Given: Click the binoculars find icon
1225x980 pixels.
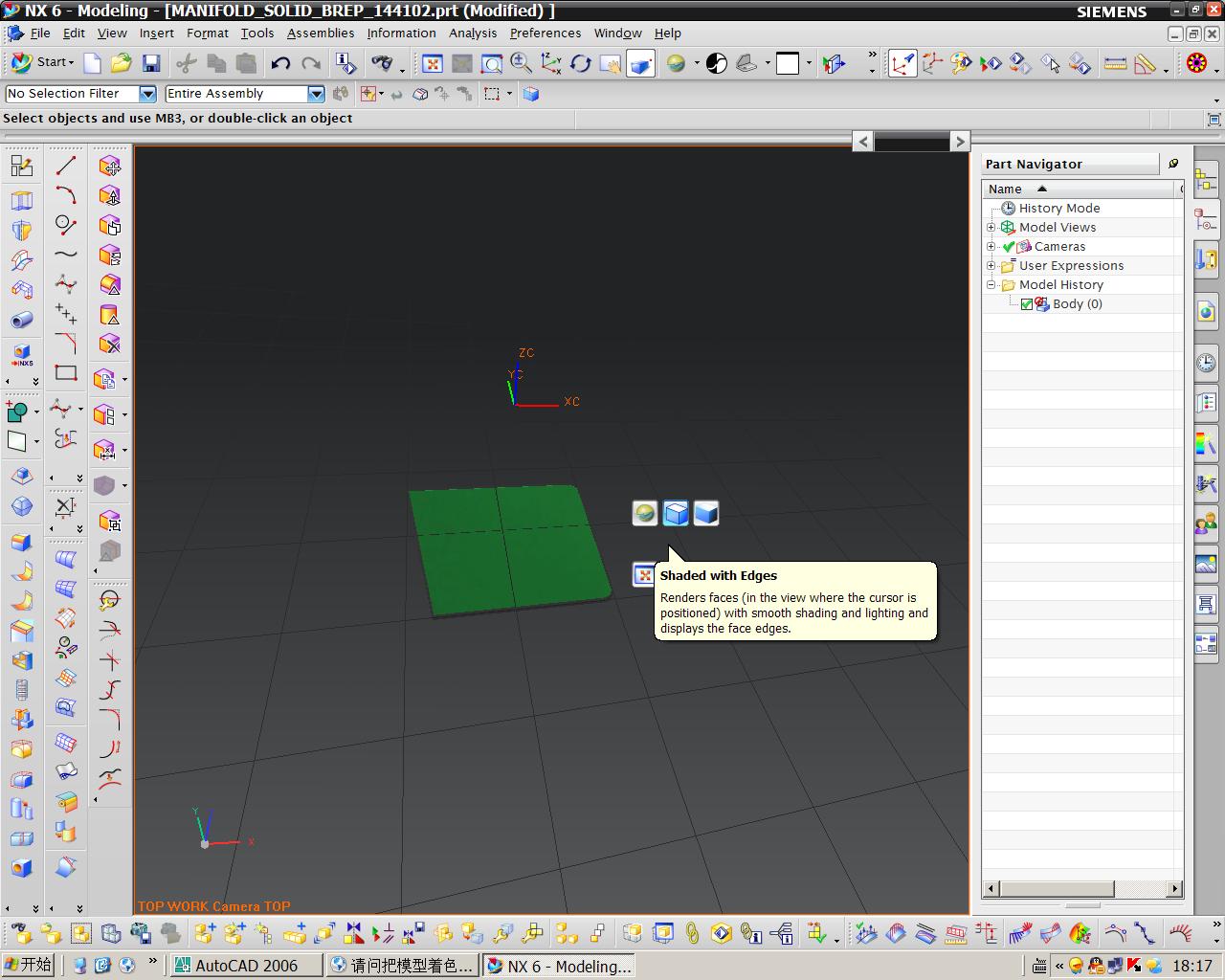Looking at the screenshot, I should point(382,63).
